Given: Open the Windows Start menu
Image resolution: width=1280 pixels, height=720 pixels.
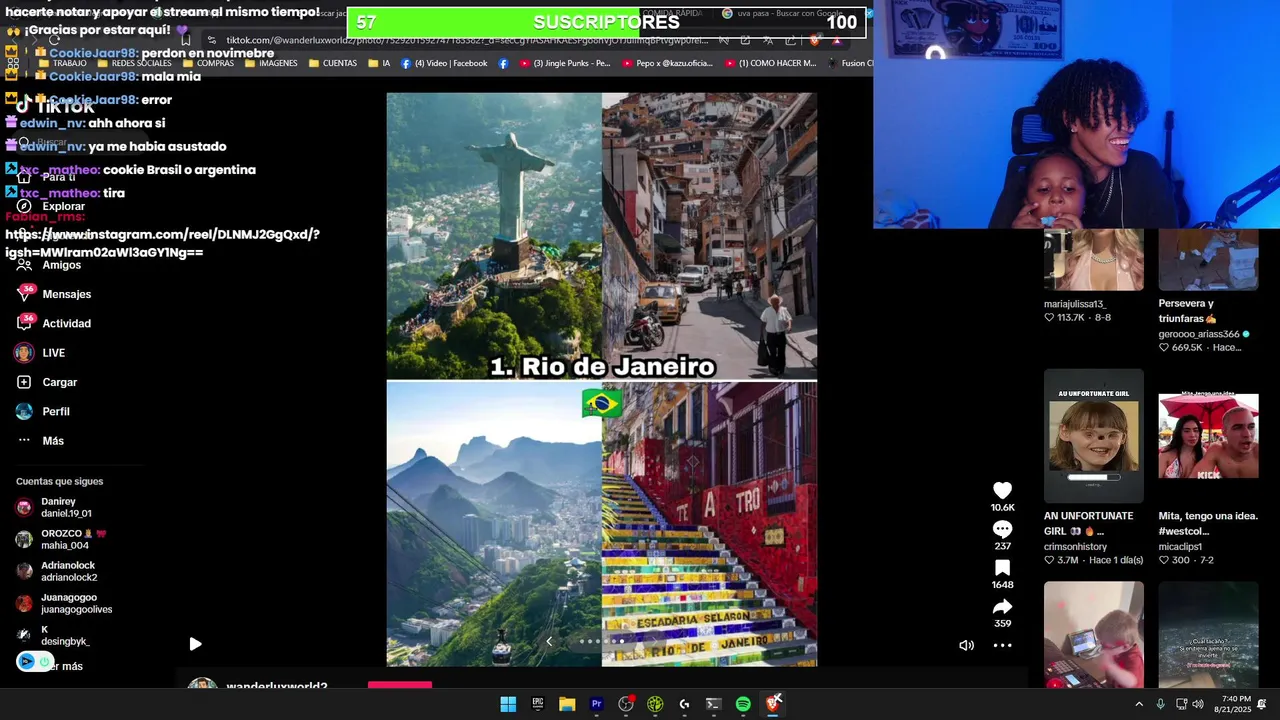Looking at the screenshot, I should tap(508, 704).
